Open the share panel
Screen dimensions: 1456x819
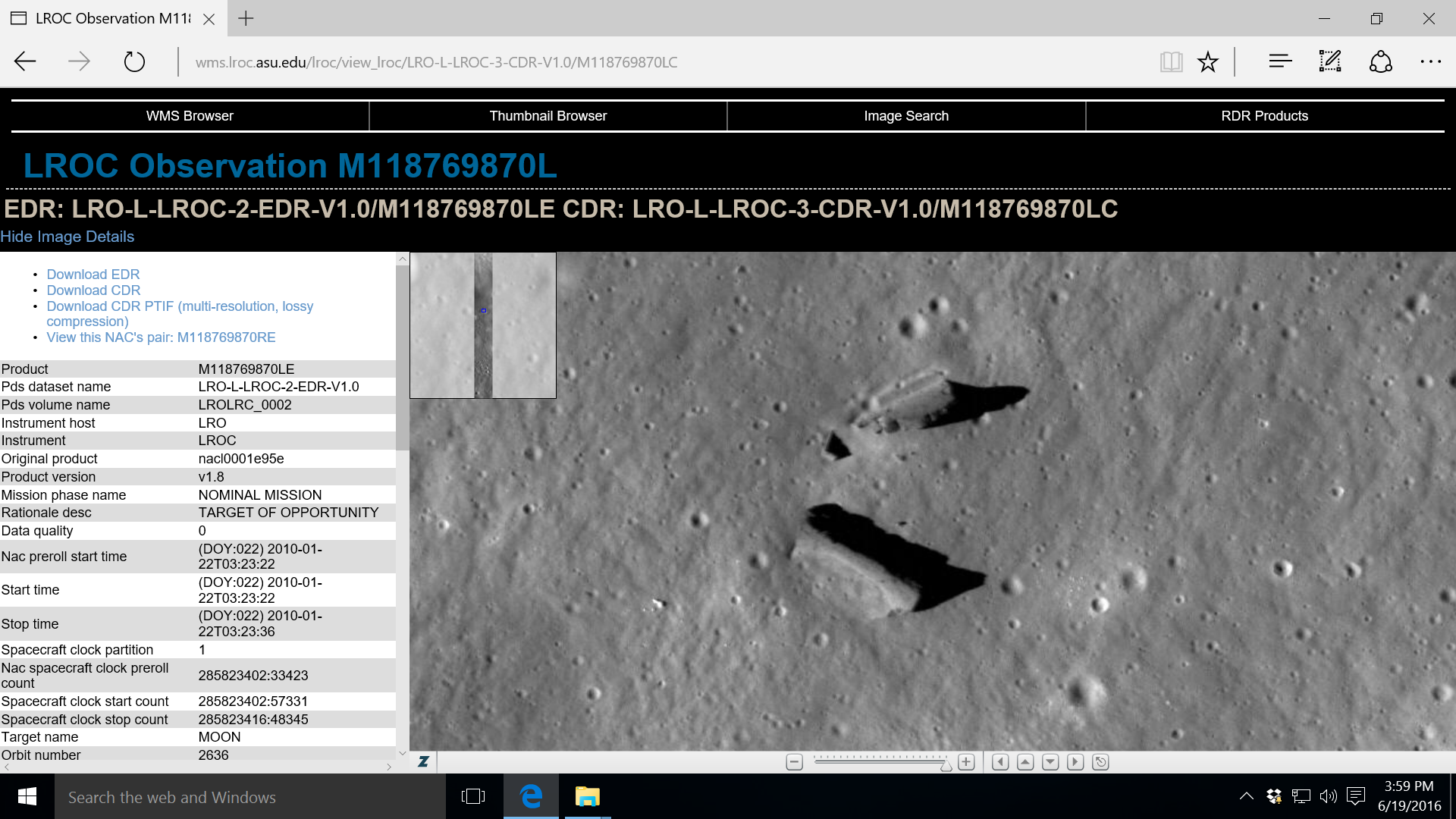pyautogui.click(x=1380, y=61)
